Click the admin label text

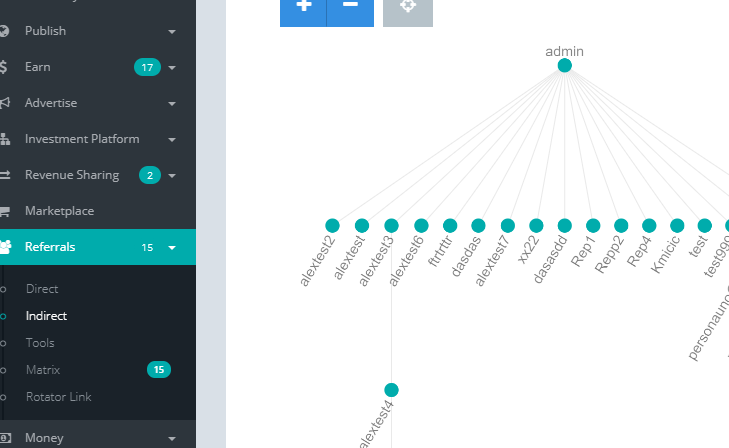point(564,51)
